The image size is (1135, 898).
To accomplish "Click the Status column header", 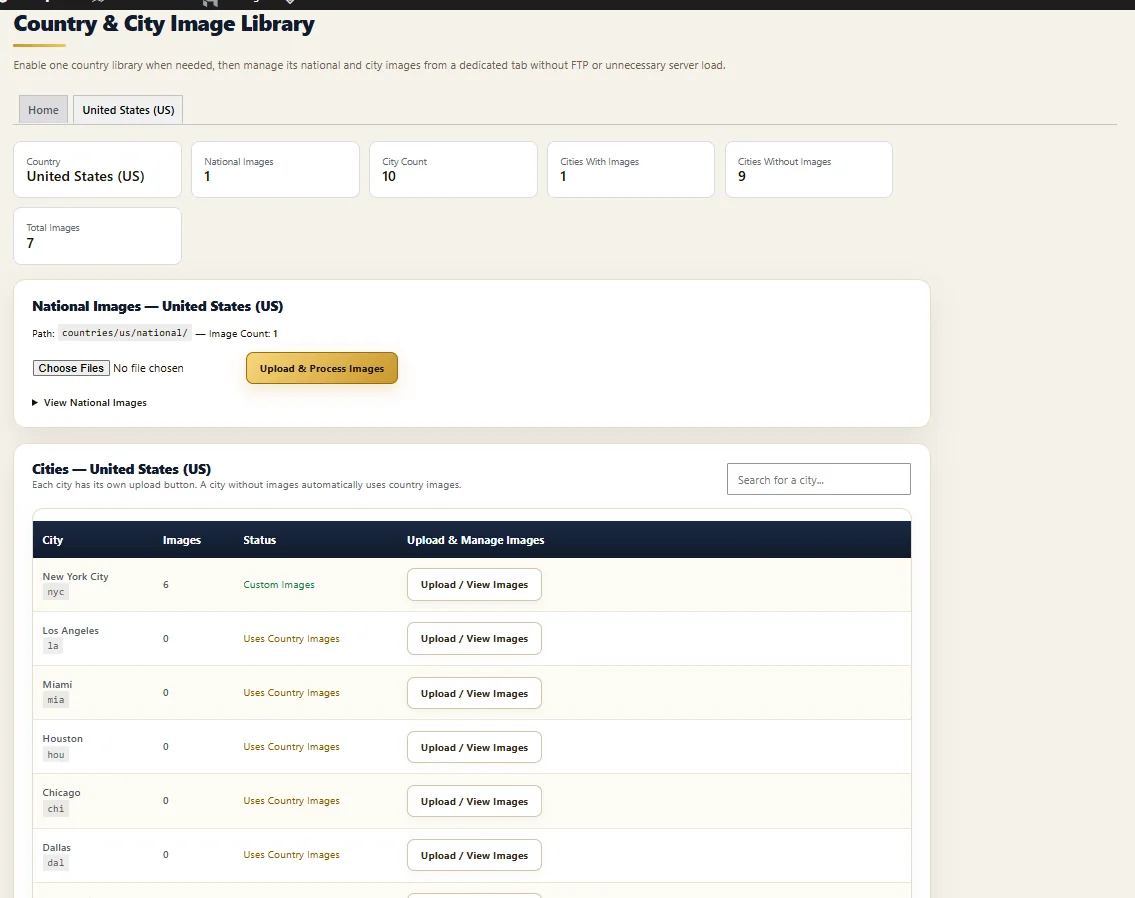I will pos(260,541).
